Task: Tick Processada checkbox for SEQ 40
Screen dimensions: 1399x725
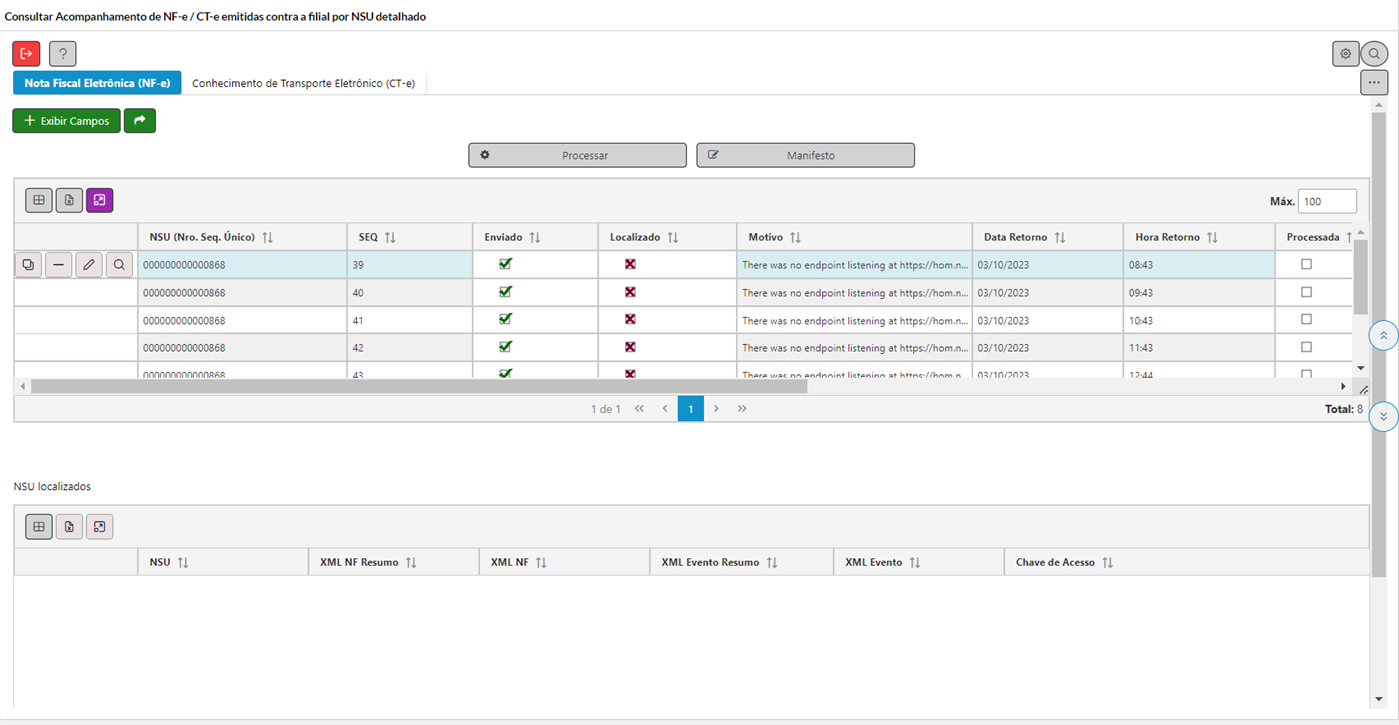Action: 1306,292
